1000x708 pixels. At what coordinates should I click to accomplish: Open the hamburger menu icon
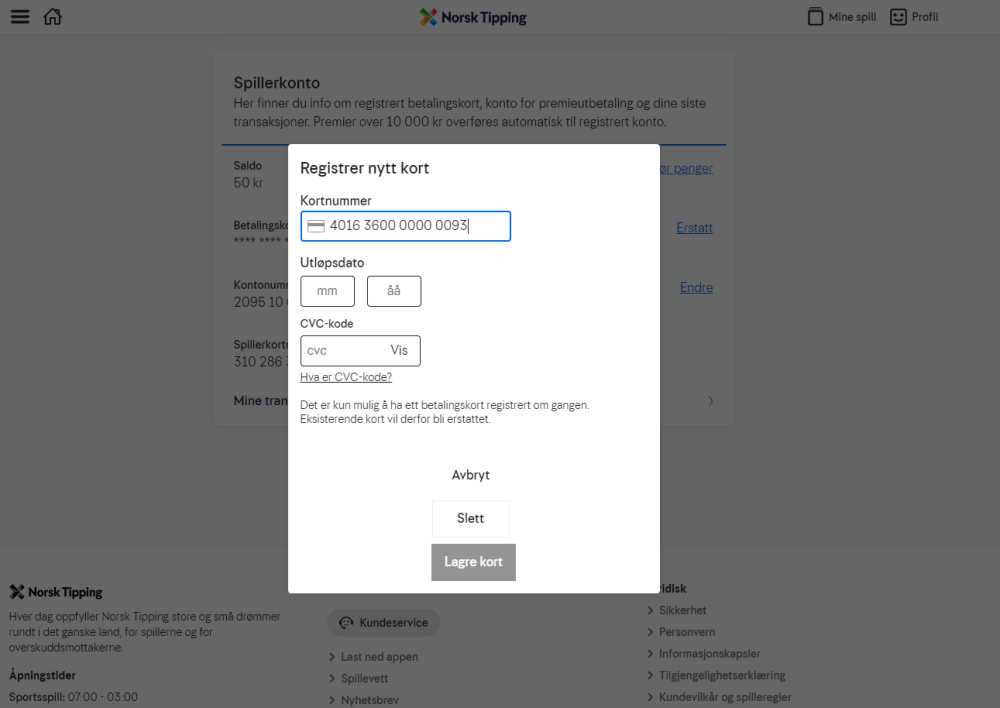point(20,17)
